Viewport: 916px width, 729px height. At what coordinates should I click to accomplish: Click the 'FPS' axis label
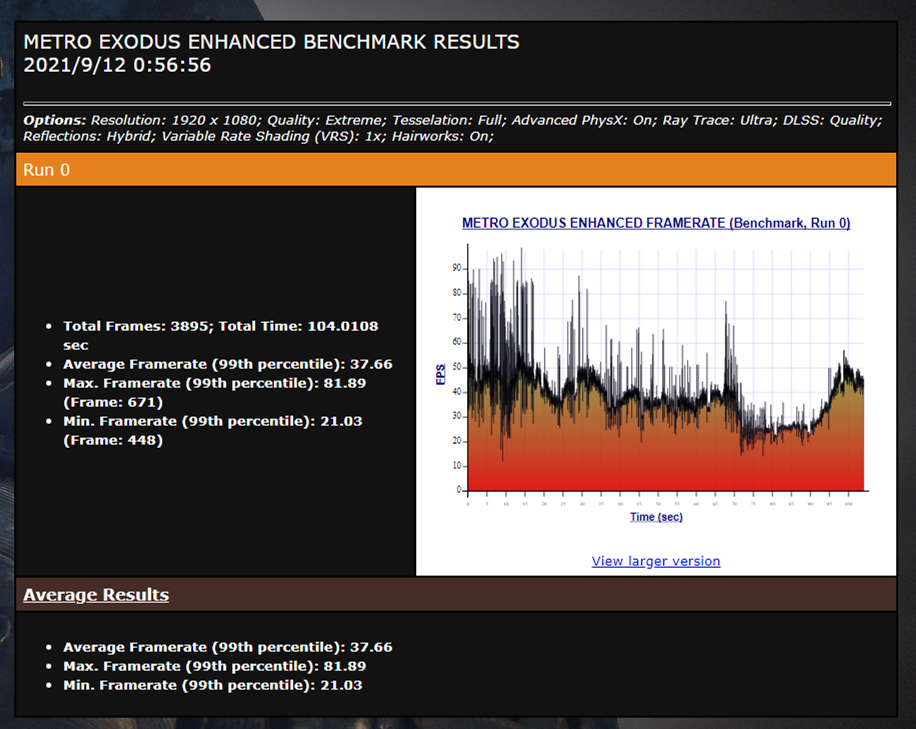point(440,374)
